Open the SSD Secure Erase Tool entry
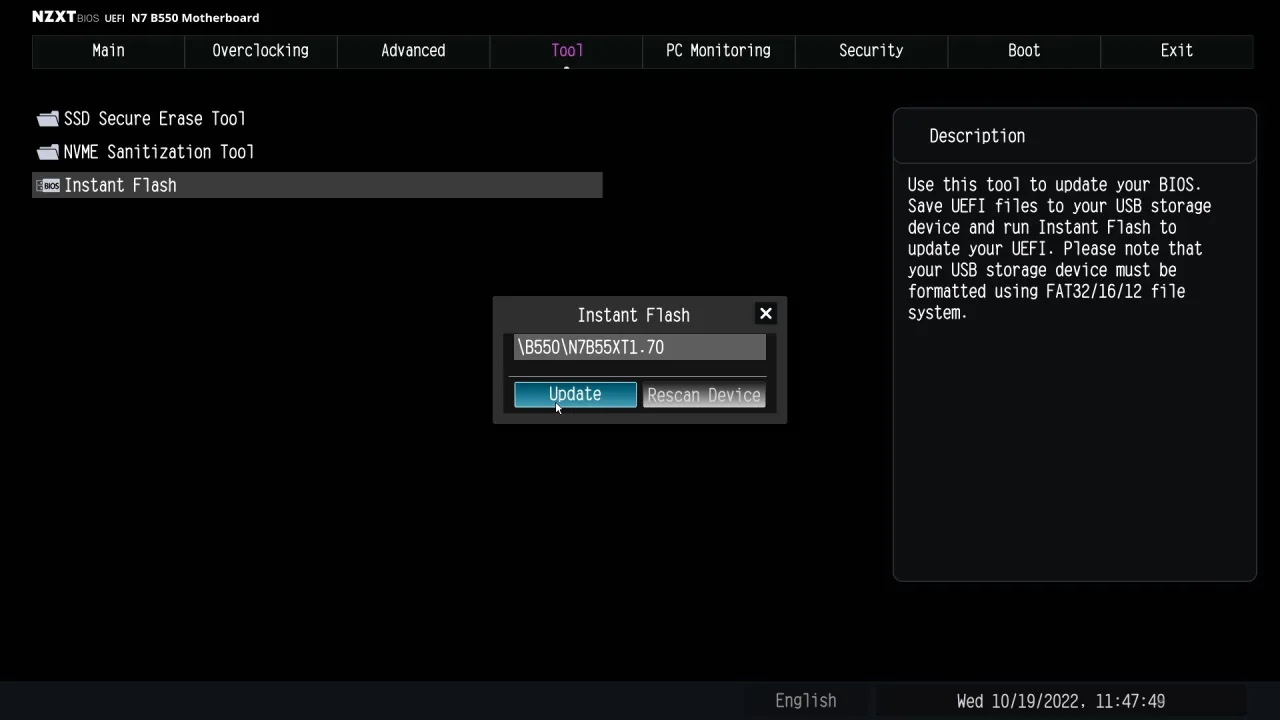Viewport: 1280px width, 720px height. 154,119
